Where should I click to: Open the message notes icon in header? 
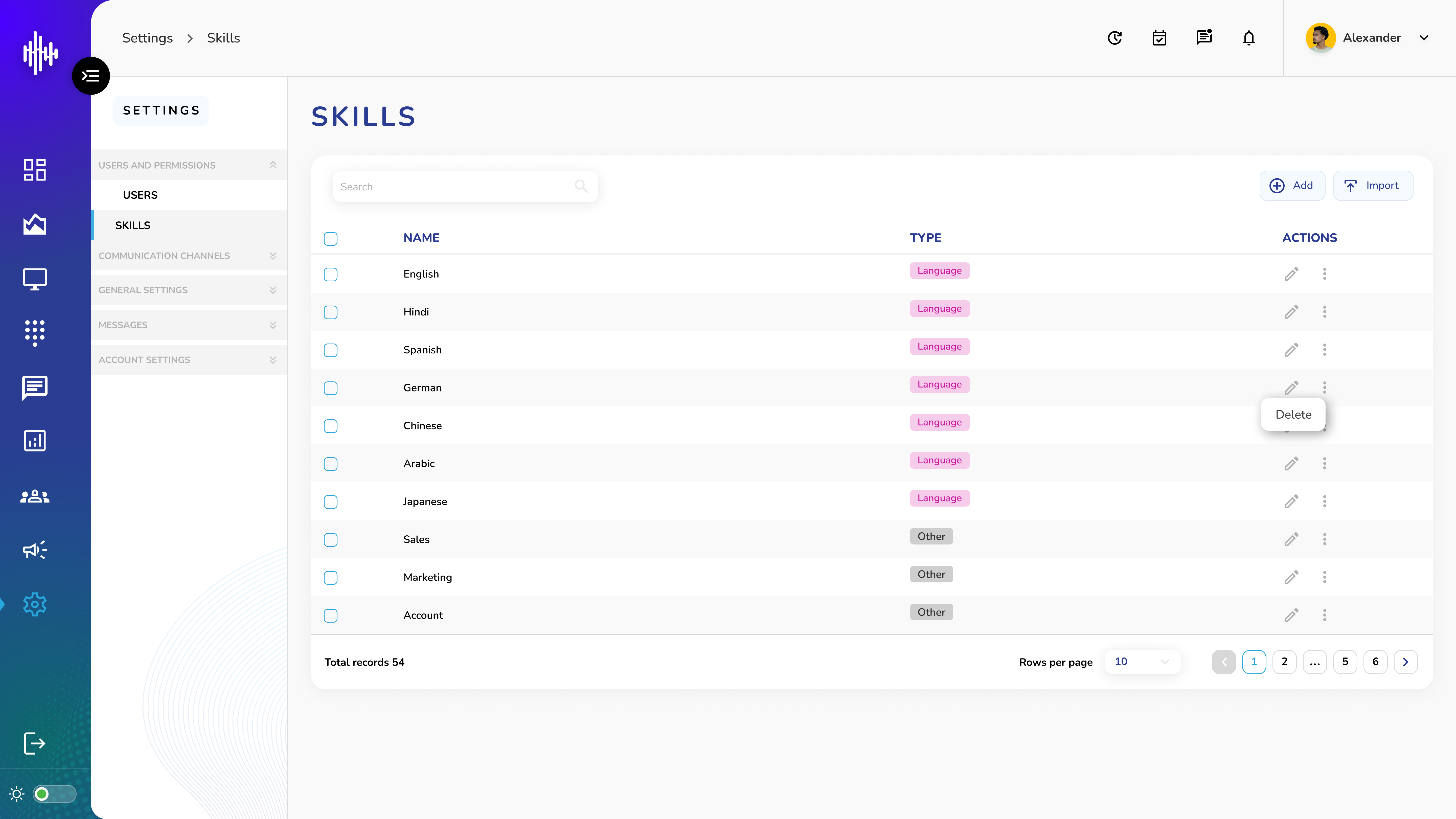1204,37
